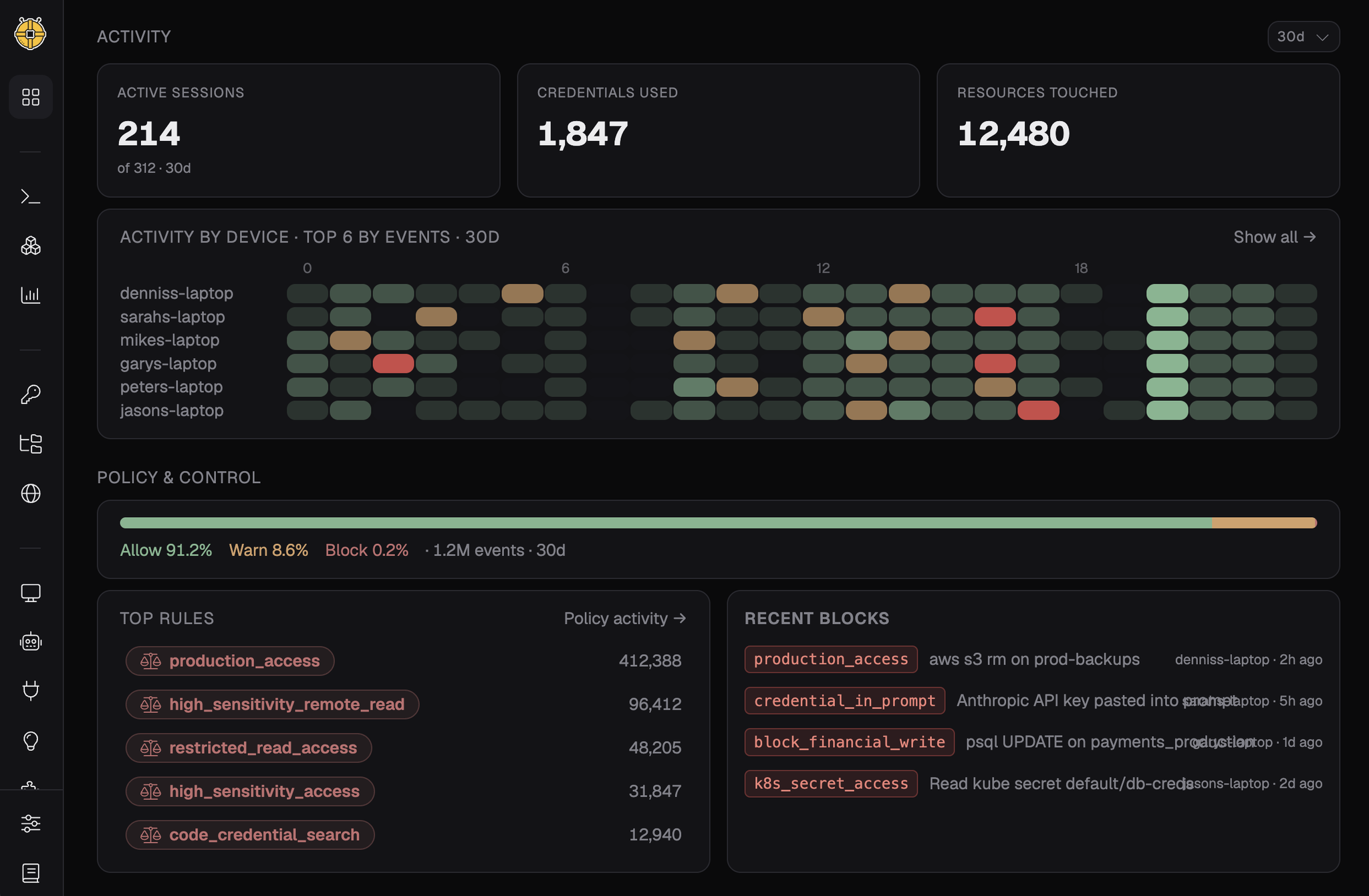
Task: Click 48,205 rule event count
Action: 655,748
